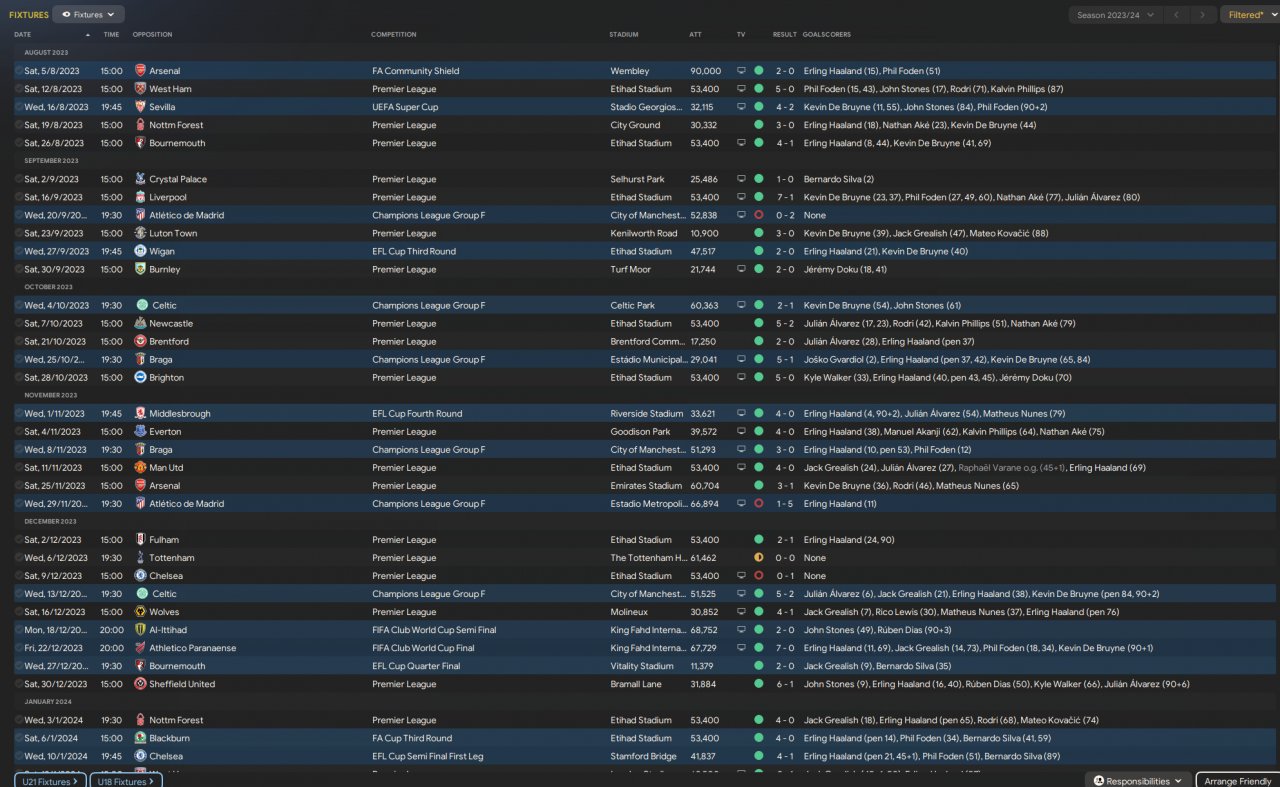
Task: Click the red loss indicator for Atlético 20/9
Action: (758, 215)
